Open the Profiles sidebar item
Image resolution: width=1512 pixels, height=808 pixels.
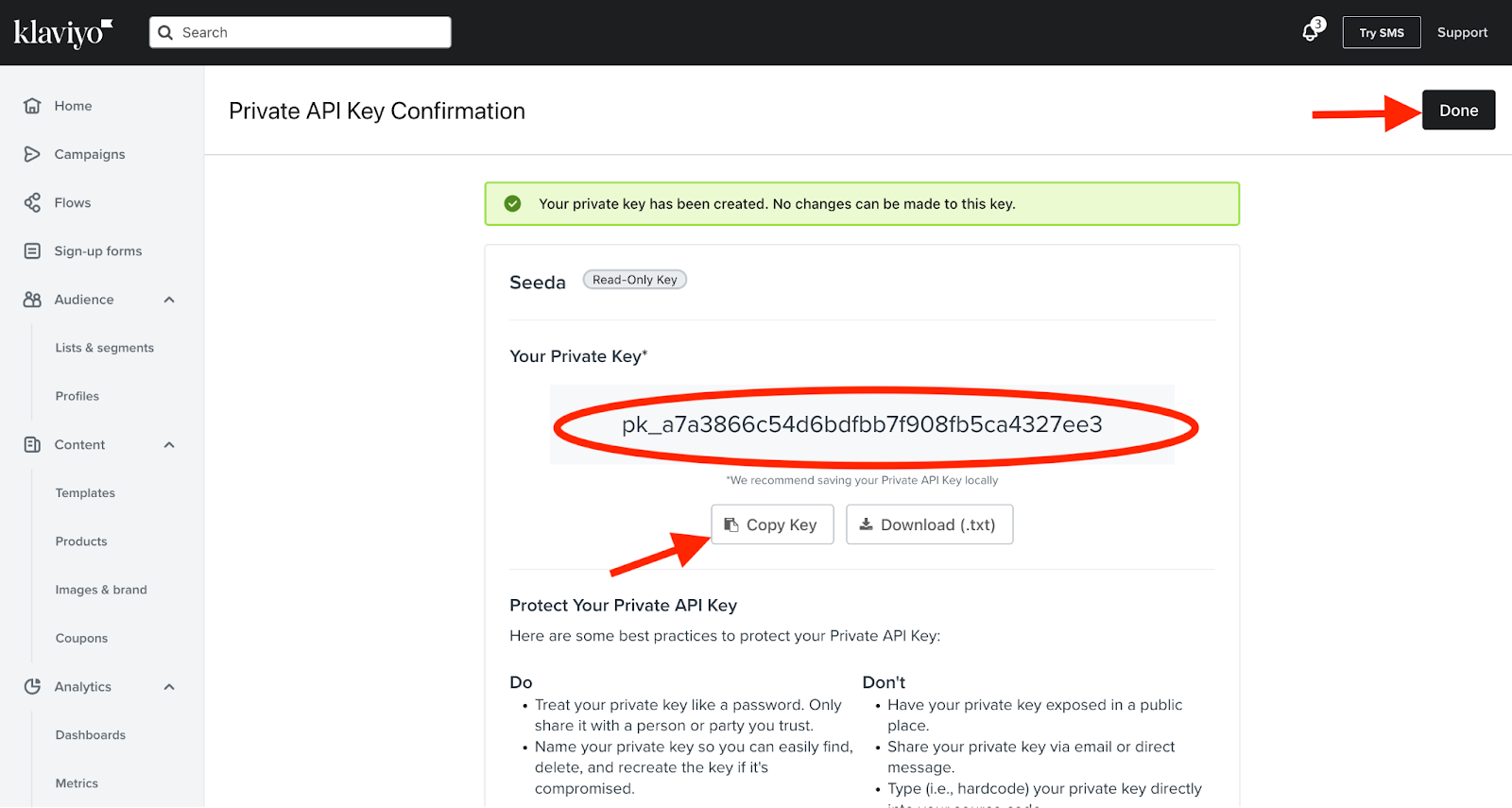point(77,396)
